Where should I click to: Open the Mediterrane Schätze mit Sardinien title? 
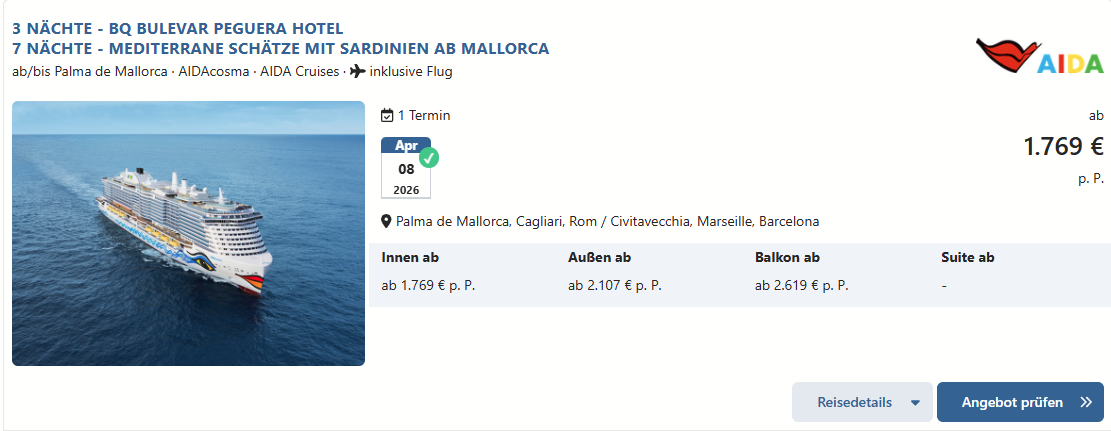click(x=281, y=49)
